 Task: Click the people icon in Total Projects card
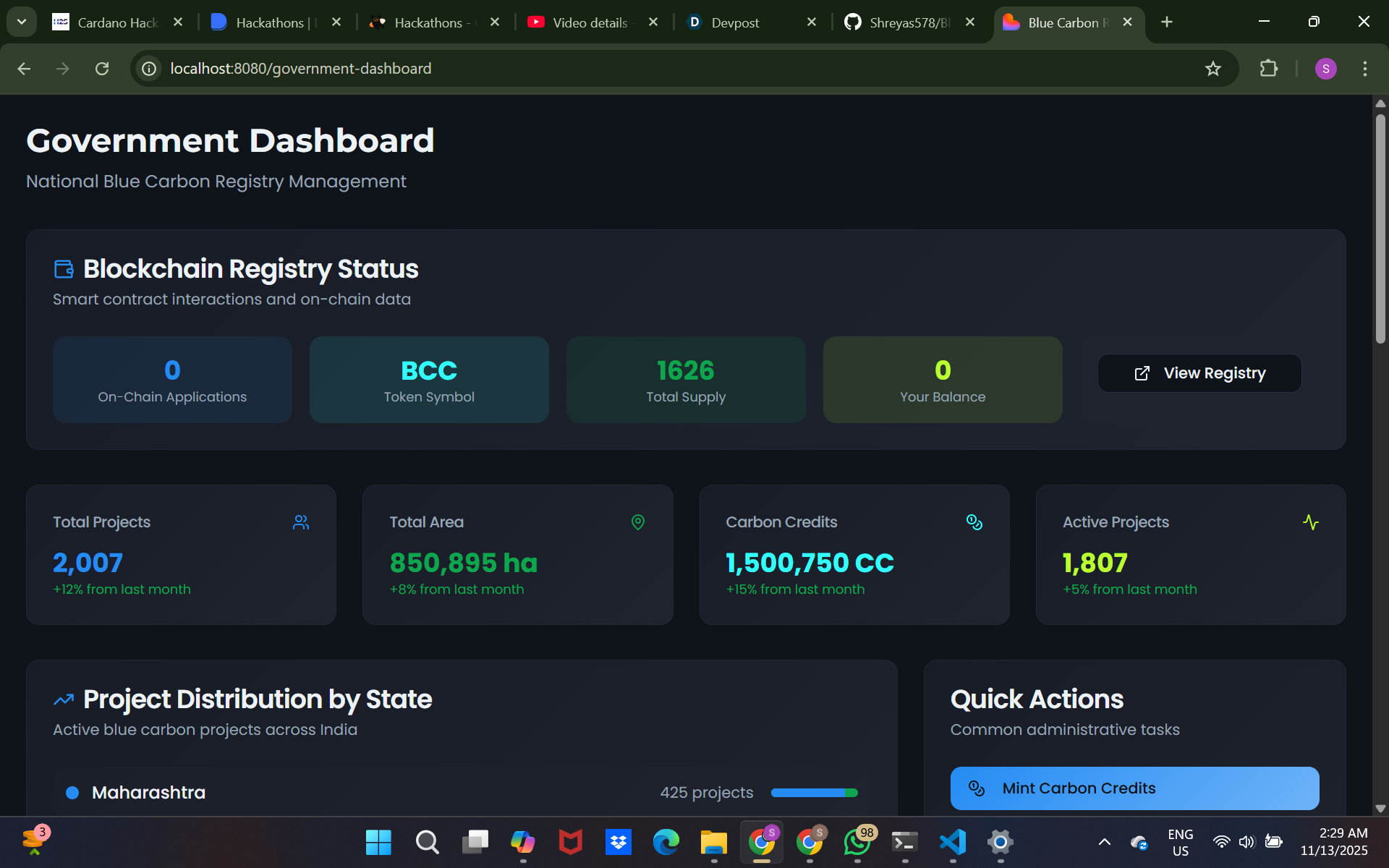[301, 522]
